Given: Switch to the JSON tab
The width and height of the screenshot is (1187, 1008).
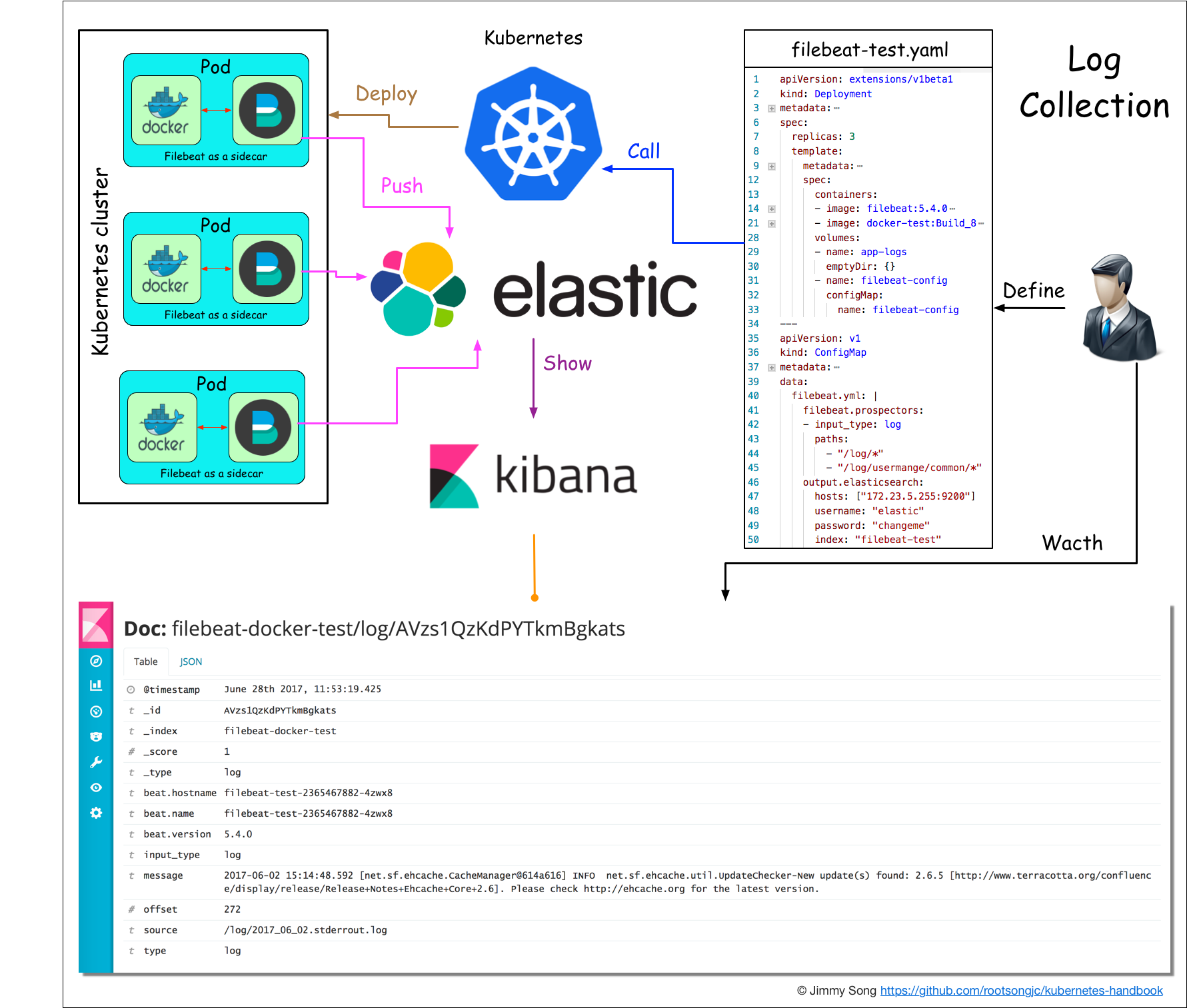Looking at the screenshot, I should pyautogui.click(x=191, y=661).
